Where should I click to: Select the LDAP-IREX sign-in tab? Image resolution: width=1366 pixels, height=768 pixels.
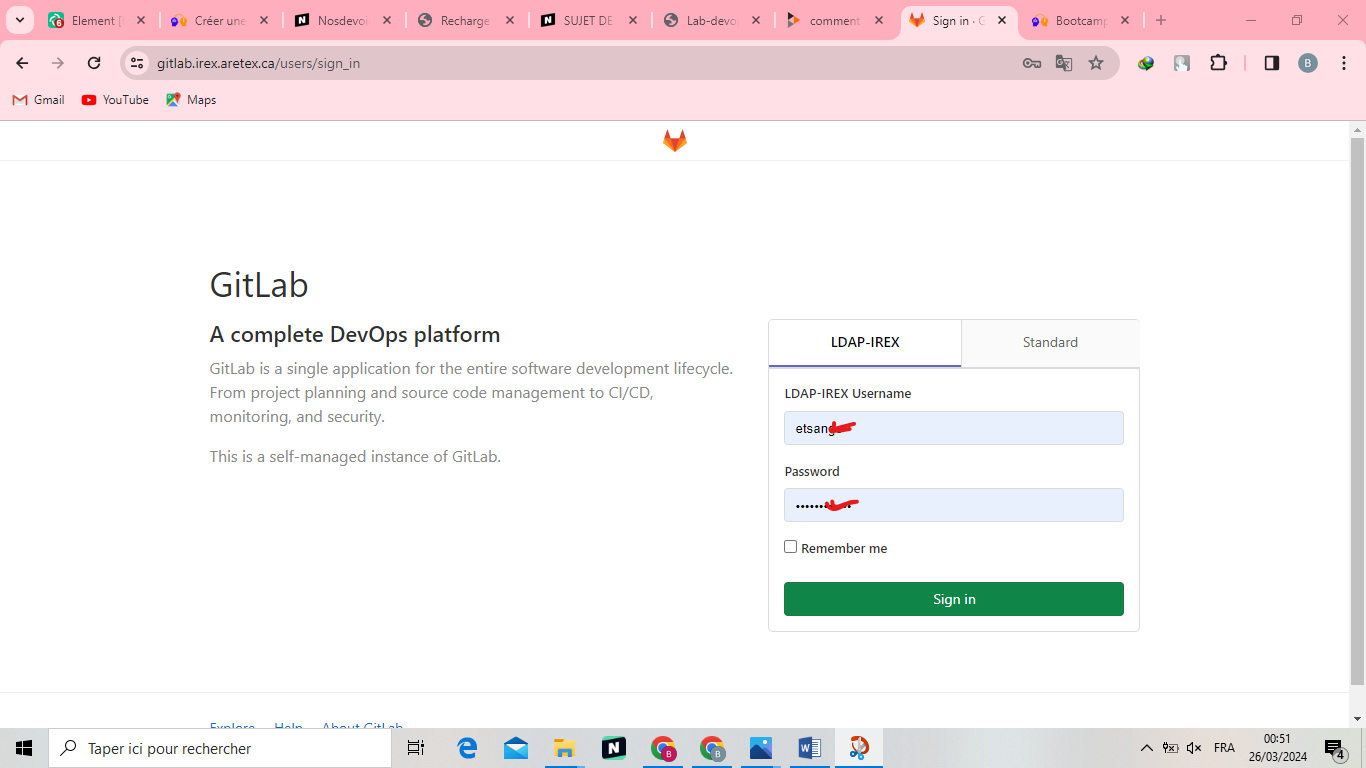pos(865,342)
